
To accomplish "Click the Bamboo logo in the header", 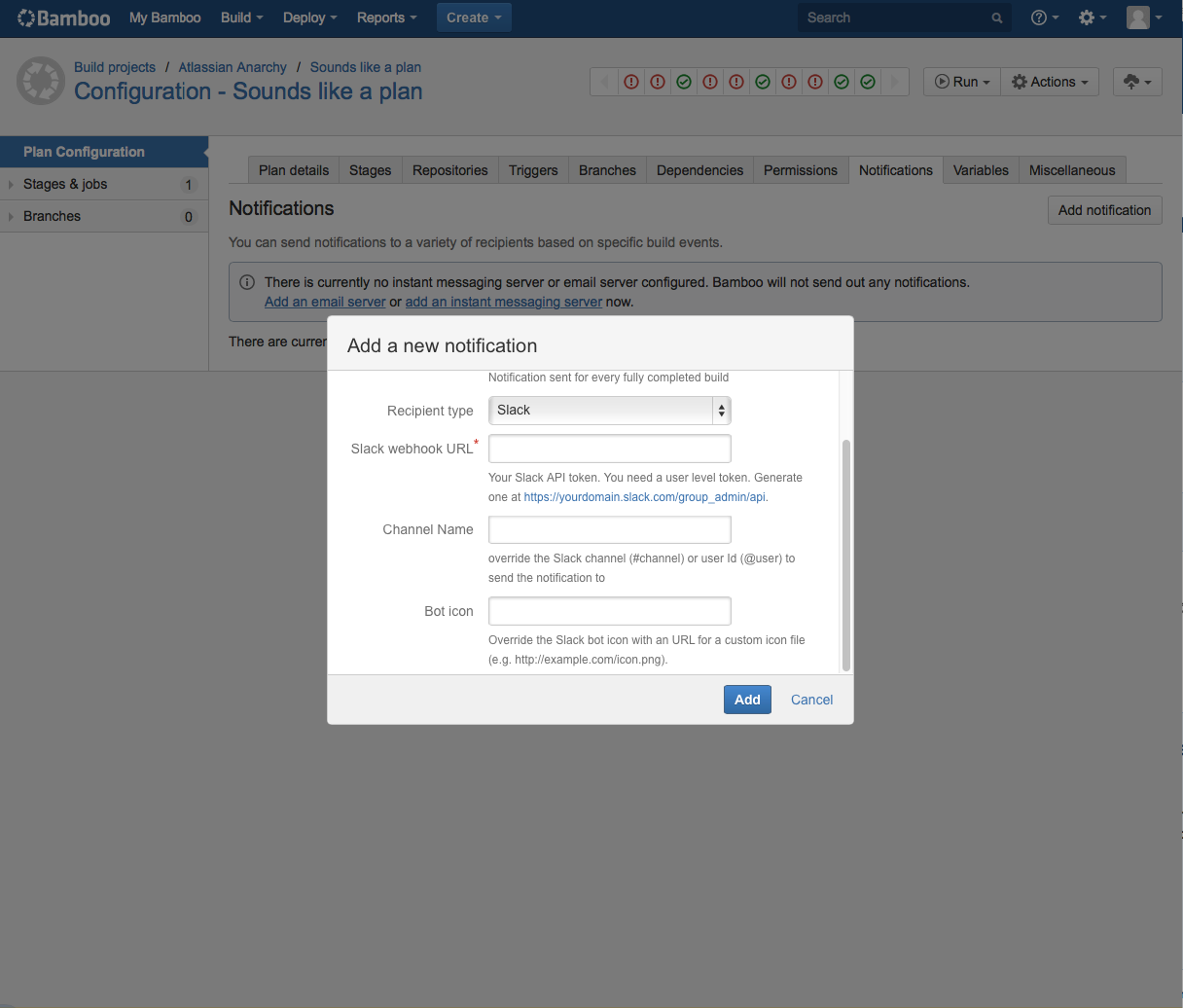I will 64,18.
